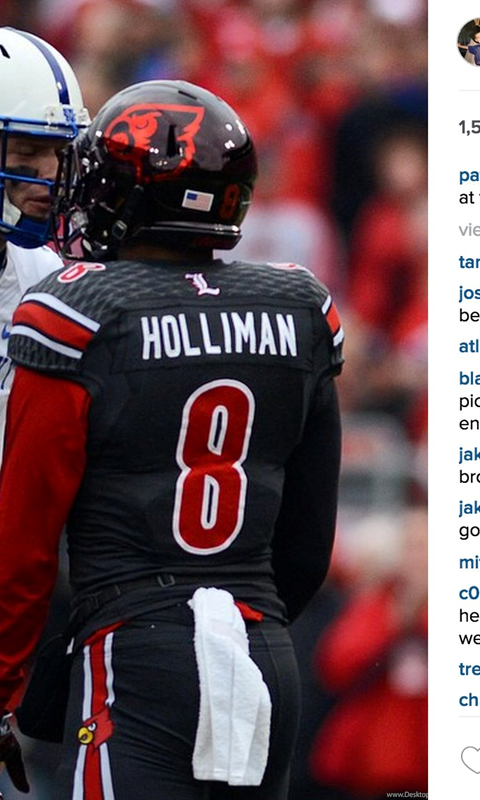This screenshot has height=800, width=480.
Task: Open commenter profile starting with "tar"
Action: coord(469,262)
